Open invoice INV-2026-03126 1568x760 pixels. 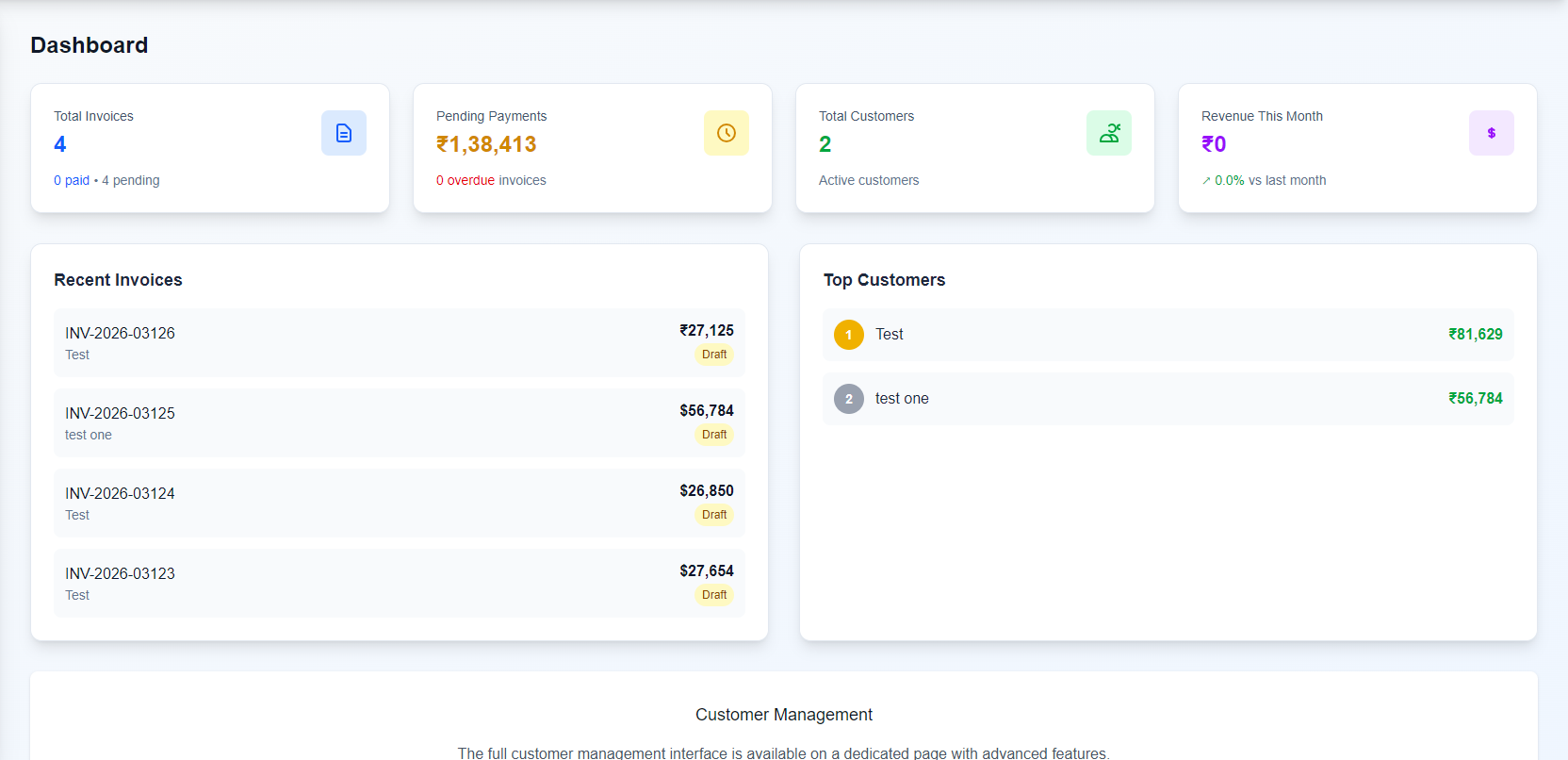(400, 342)
